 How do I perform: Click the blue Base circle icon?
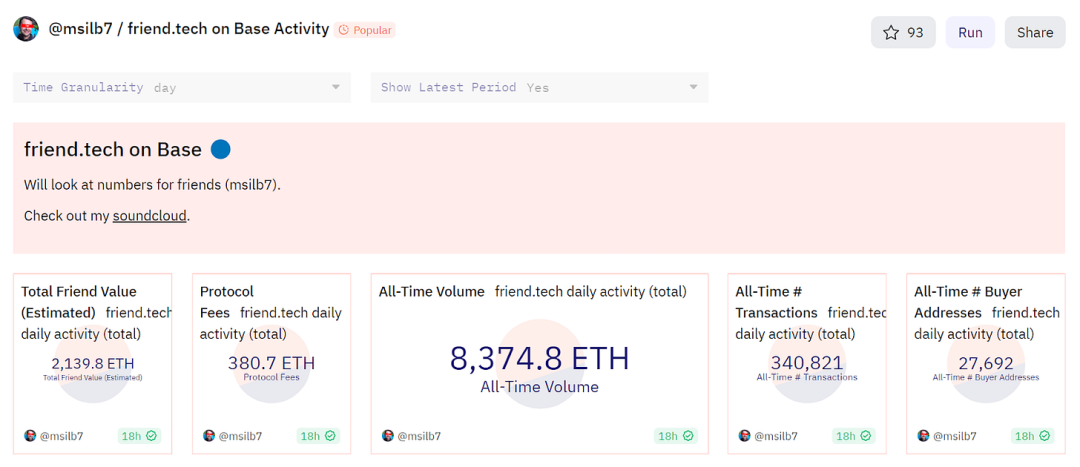tap(221, 150)
